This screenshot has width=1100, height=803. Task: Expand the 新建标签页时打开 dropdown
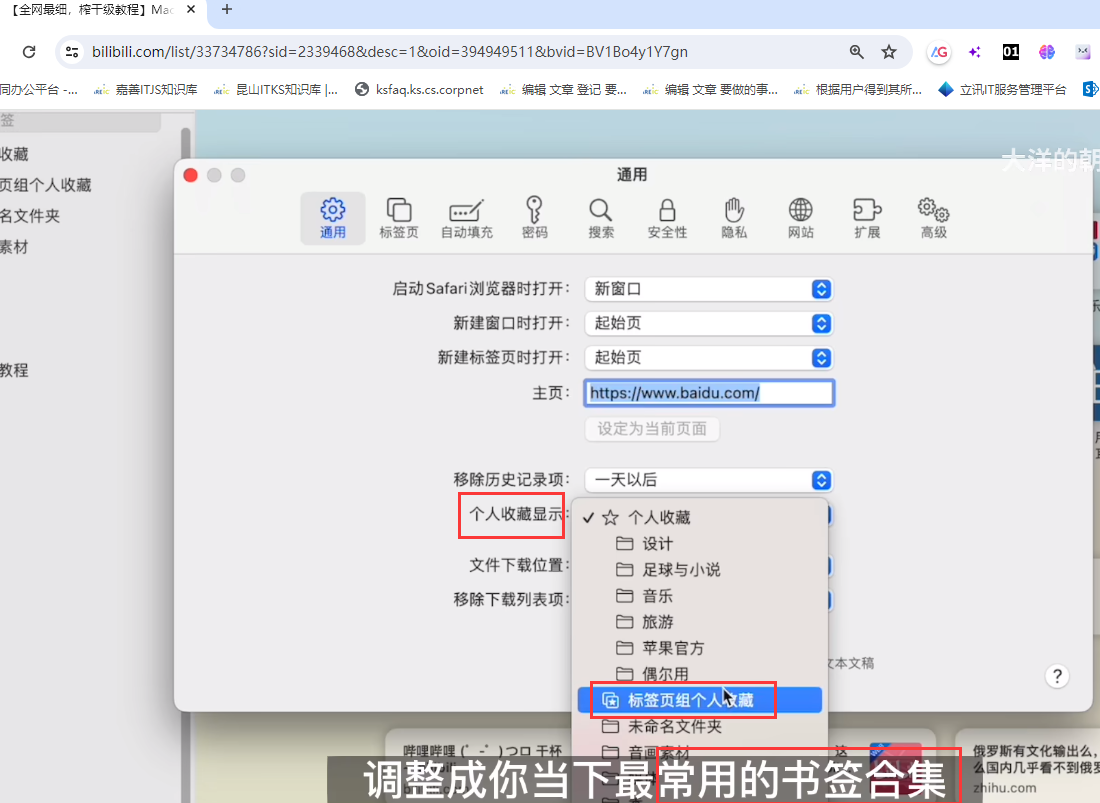[x=709, y=358]
